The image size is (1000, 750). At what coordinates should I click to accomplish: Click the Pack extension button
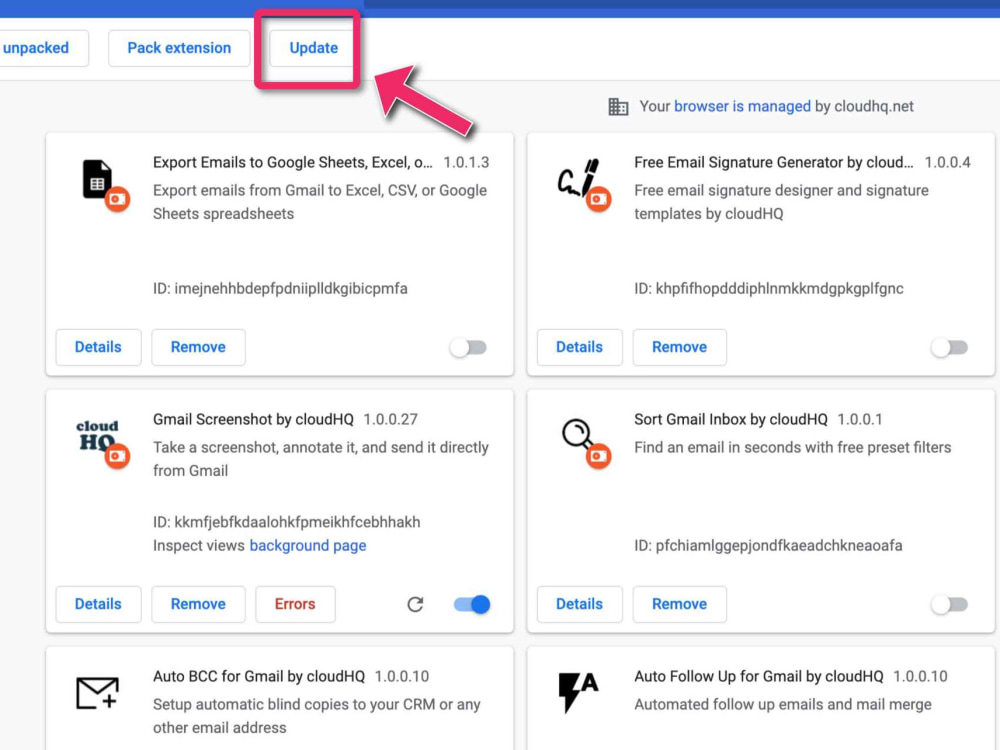pyautogui.click(x=179, y=48)
